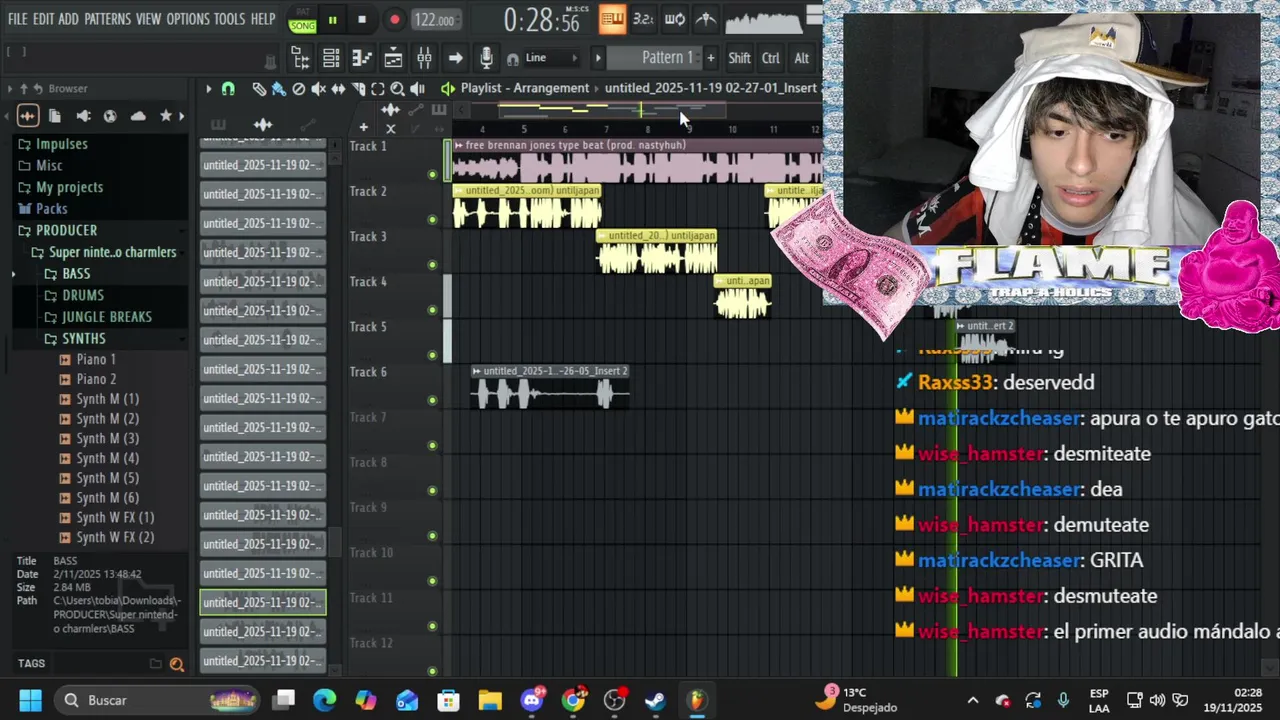Image resolution: width=1280 pixels, height=720 pixels.
Task: Open the files tab icon in Browser
Action: click(55, 116)
